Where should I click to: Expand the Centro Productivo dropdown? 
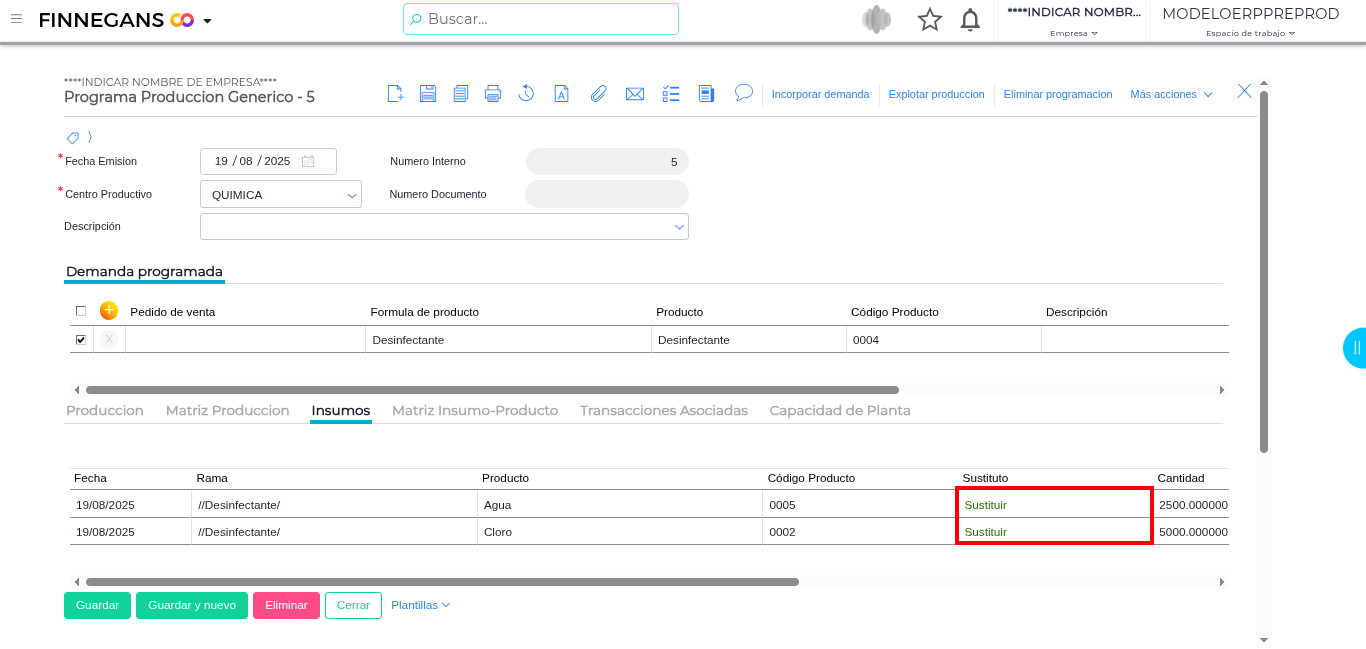pyautogui.click(x=352, y=195)
